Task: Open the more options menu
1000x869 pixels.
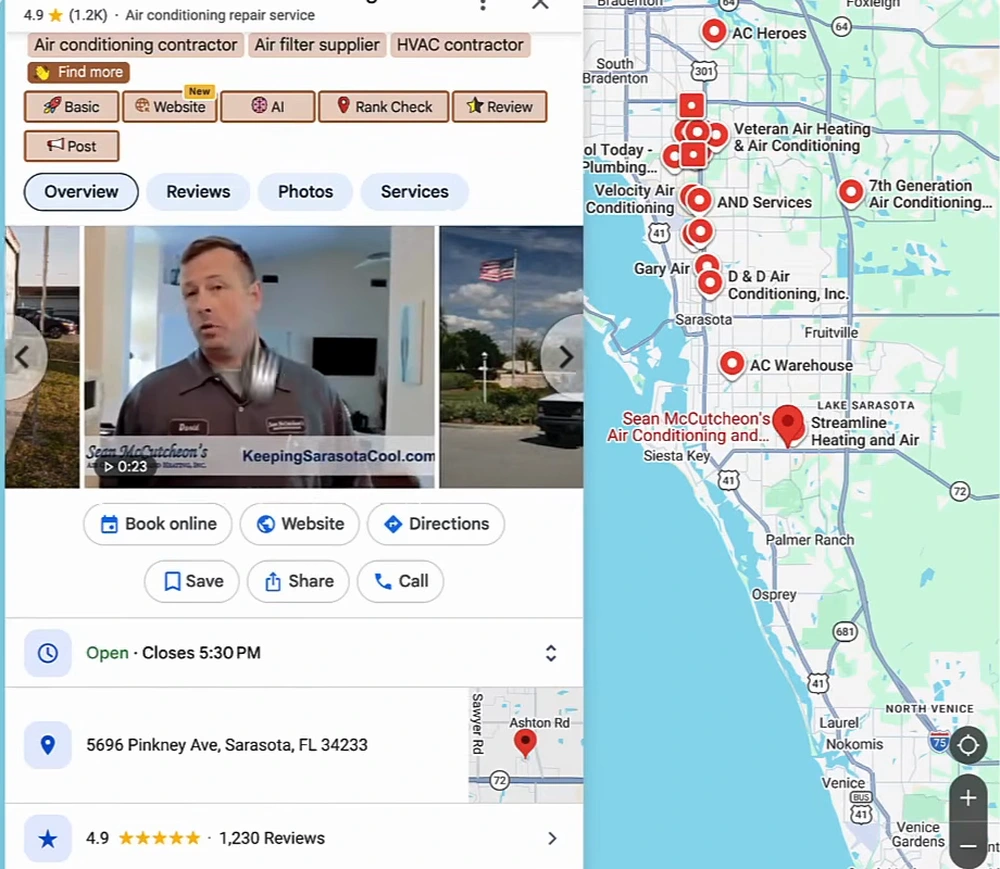Action: [x=483, y=4]
